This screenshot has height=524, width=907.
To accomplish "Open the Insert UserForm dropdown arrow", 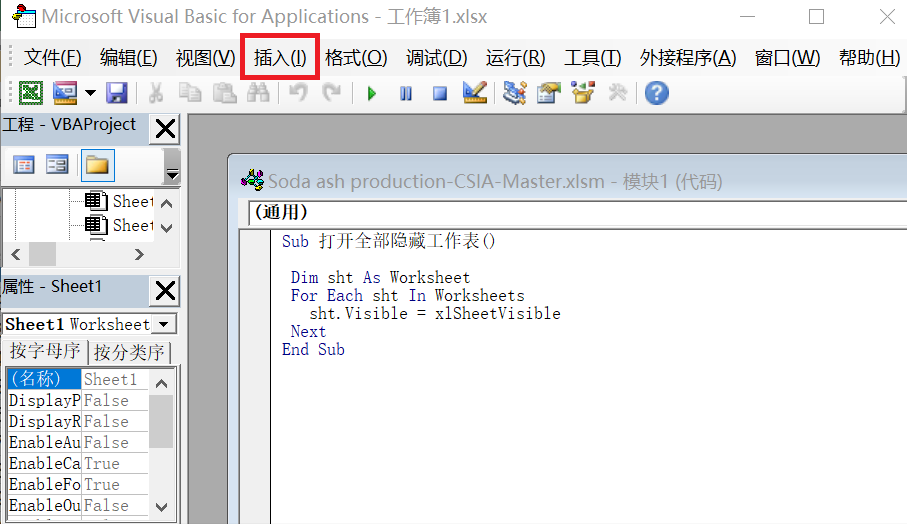I will pyautogui.click(x=90, y=93).
